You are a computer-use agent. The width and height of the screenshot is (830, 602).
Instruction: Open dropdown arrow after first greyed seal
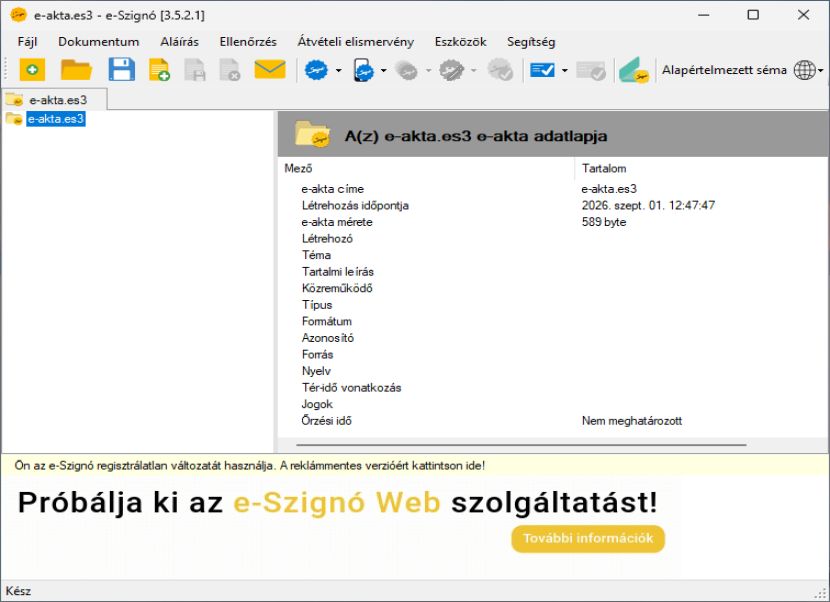tap(428, 70)
